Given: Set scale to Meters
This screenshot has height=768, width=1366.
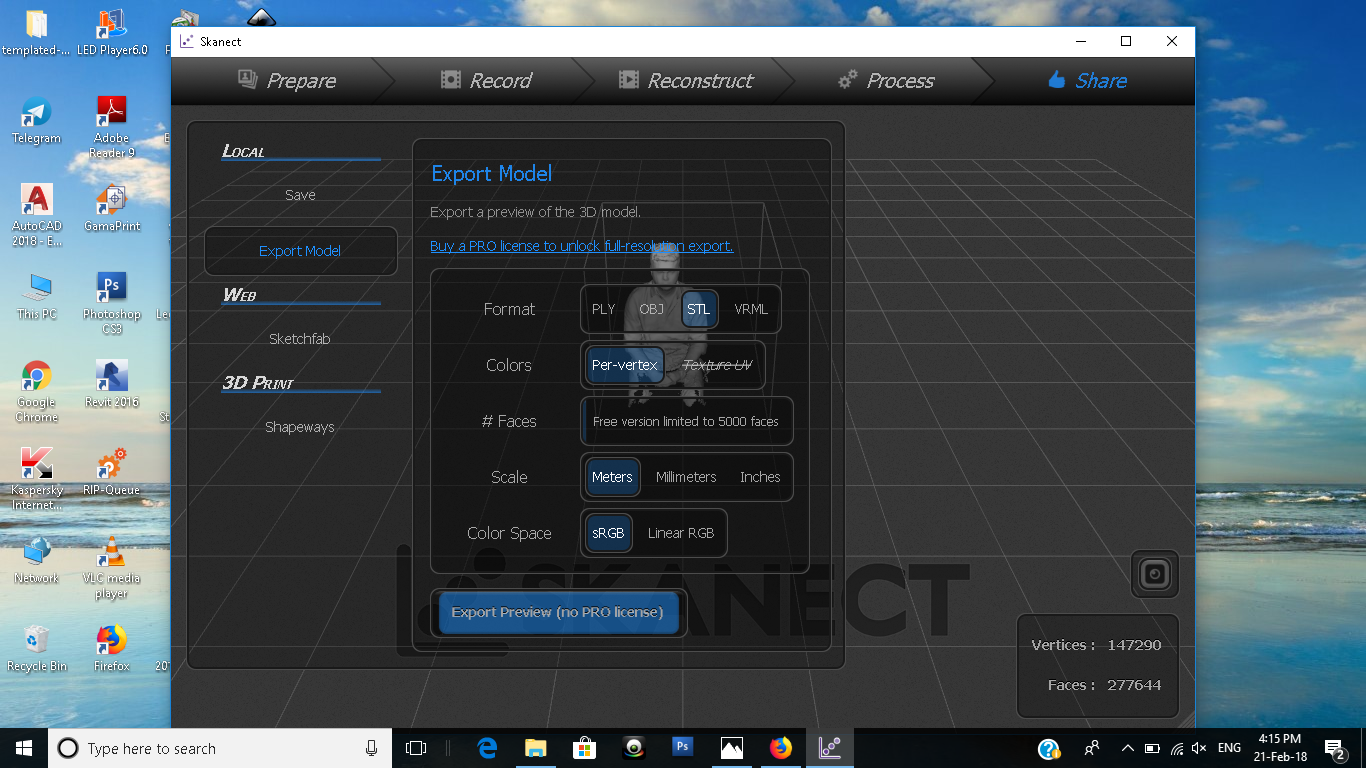Looking at the screenshot, I should [612, 477].
